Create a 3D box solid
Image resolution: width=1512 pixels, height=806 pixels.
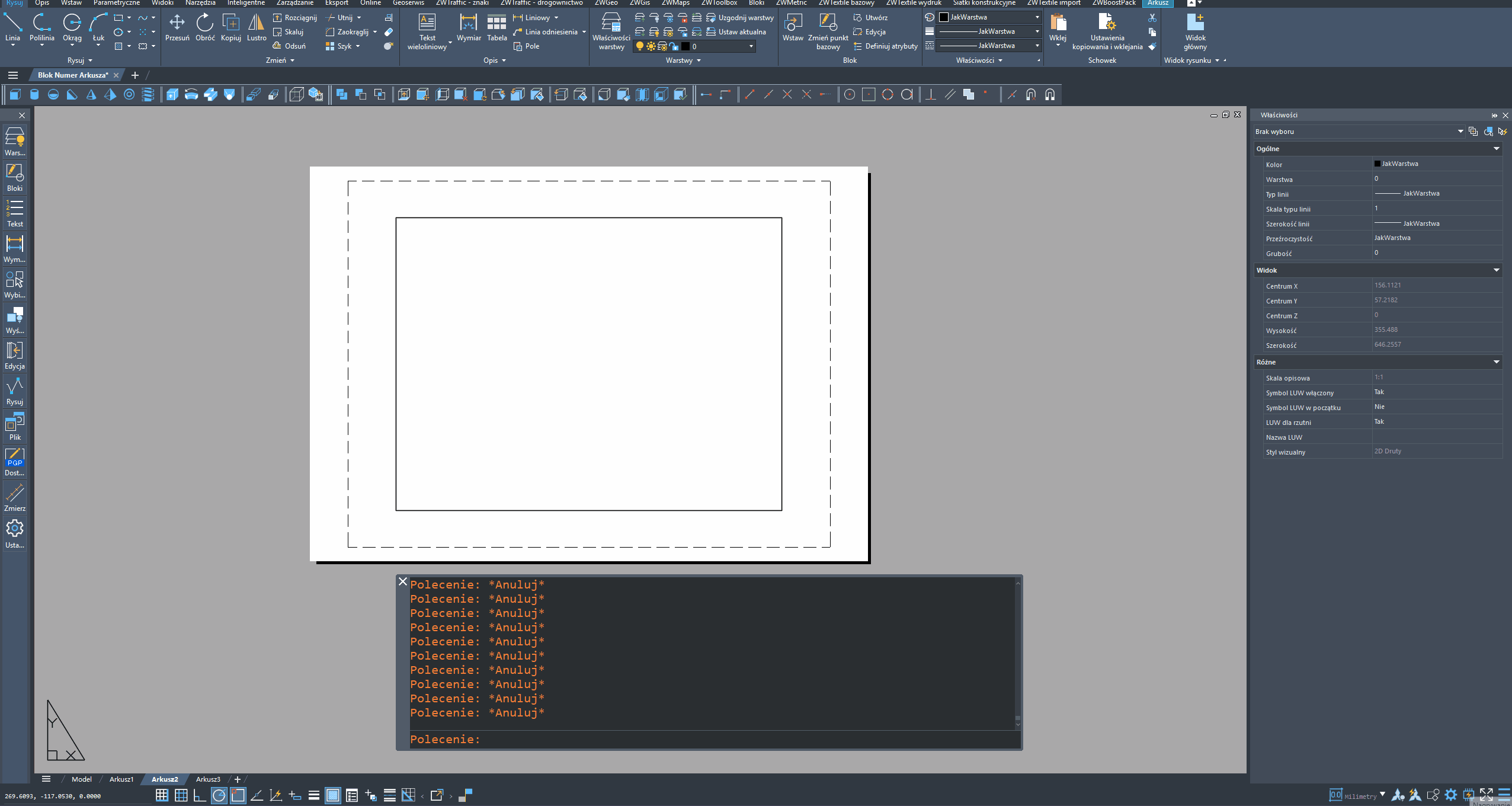pos(15,94)
